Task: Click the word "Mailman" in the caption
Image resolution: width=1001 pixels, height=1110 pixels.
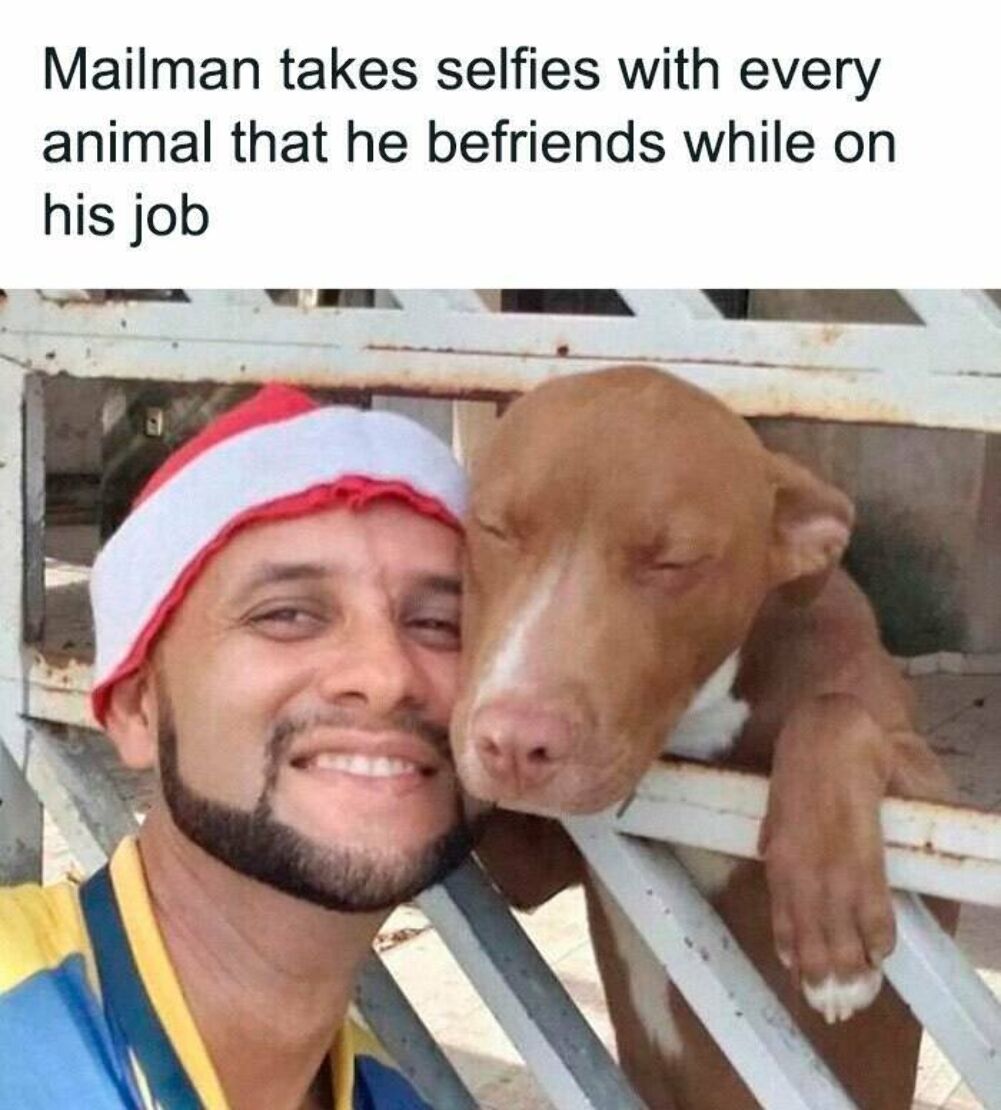Action: (x=152, y=71)
